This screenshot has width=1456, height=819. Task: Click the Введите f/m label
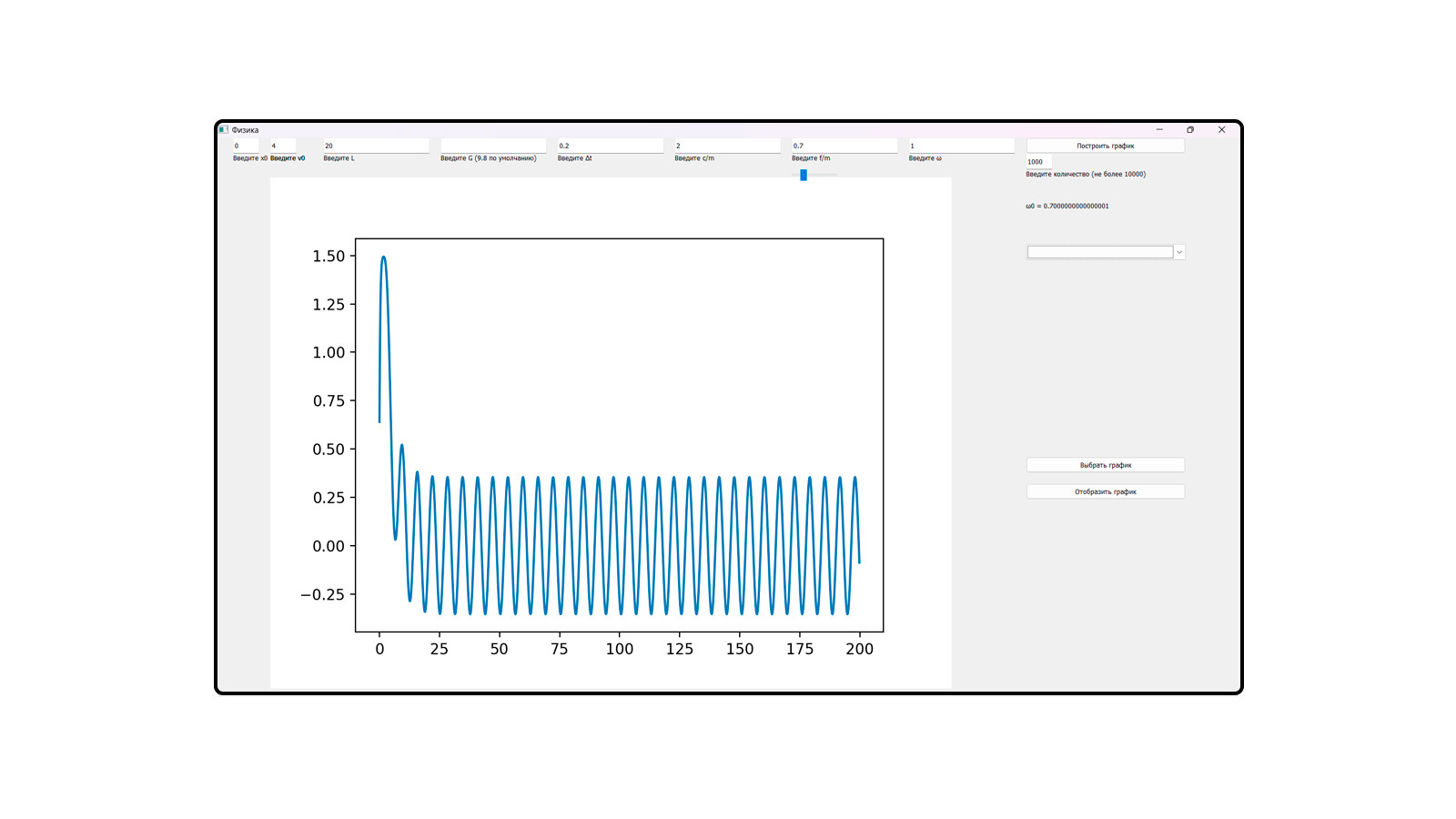[811, 158]
